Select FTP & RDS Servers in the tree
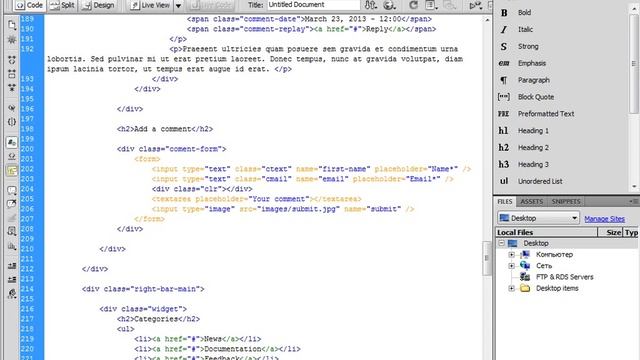This screenshot has height=360, width=640. click(564, 277)
